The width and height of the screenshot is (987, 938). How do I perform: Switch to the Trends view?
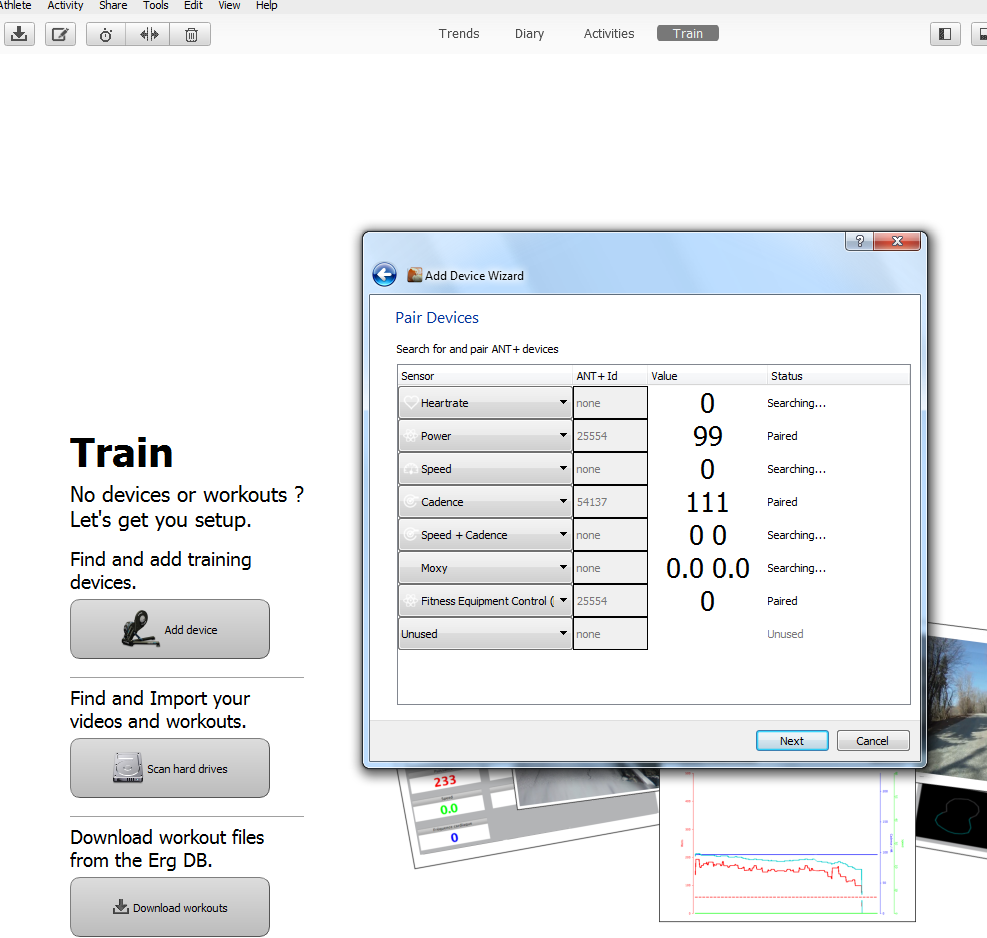(x=459, y=33)
